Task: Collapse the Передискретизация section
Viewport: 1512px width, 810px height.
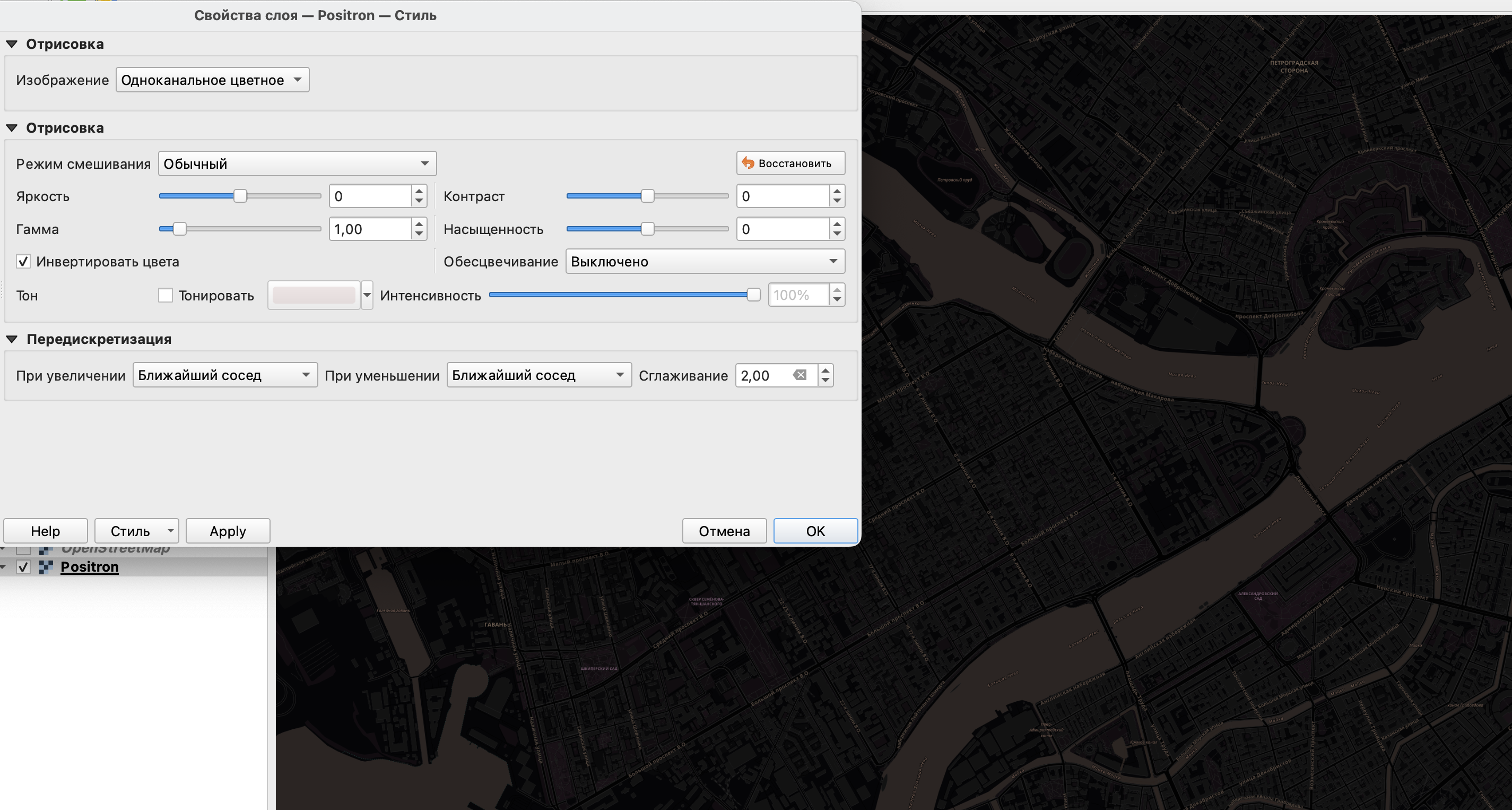Action: [x=12, y=340]
